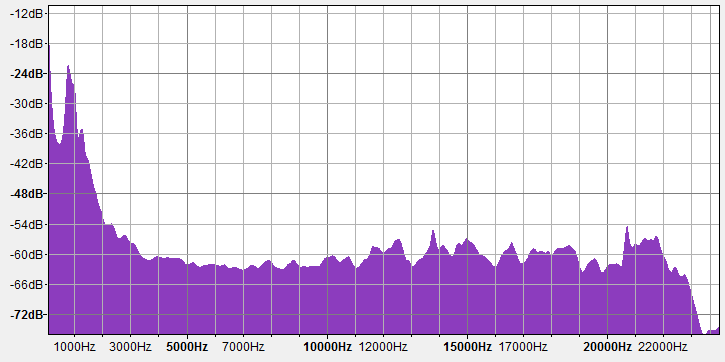Click the 22000Hz frequency label
The image size is (725, 362).
click(663, 347)
